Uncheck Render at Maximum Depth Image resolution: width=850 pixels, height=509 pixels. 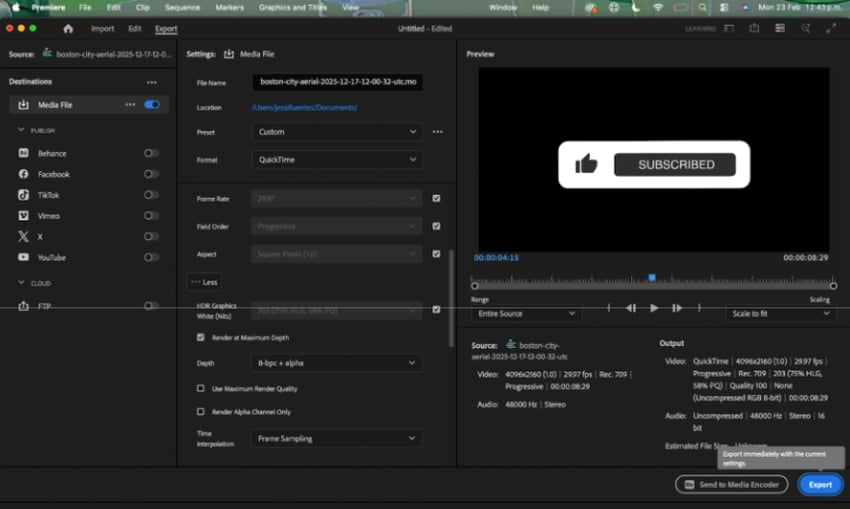201,338
